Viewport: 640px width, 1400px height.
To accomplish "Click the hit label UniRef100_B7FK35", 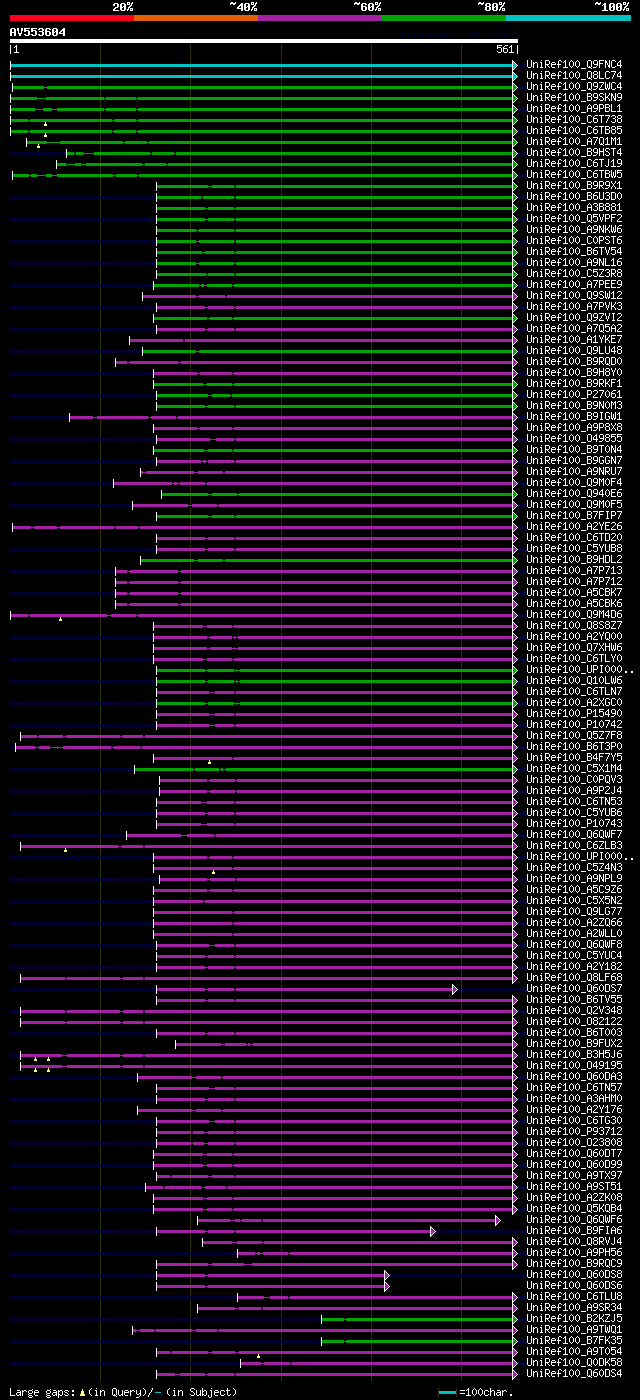I will point(574,1341).
